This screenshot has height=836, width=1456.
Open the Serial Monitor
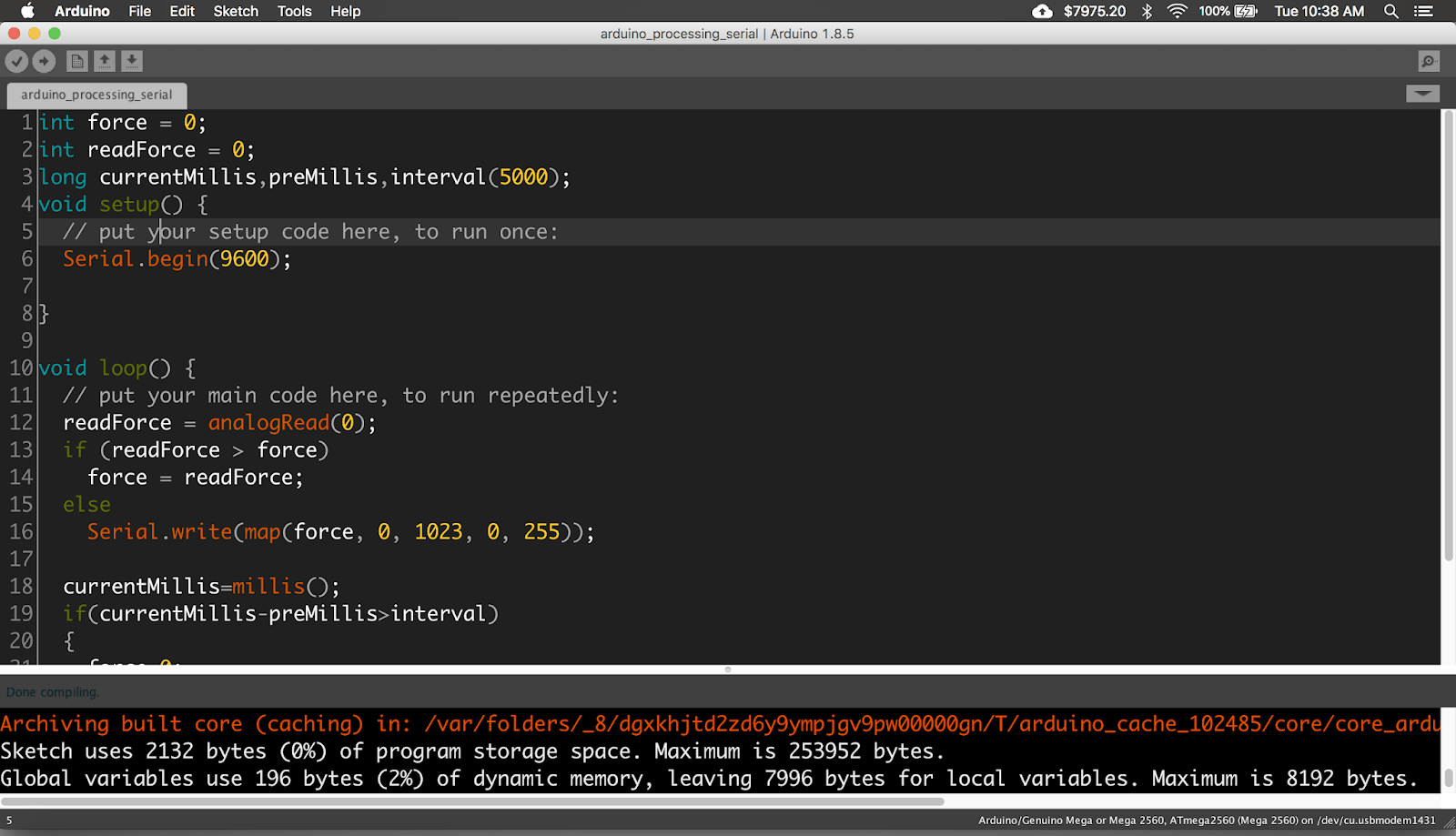(1428, 61)
